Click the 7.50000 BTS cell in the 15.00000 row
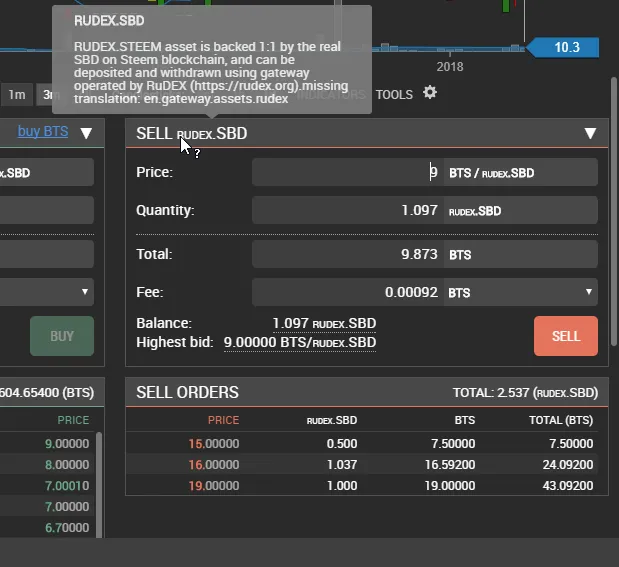 453,443
